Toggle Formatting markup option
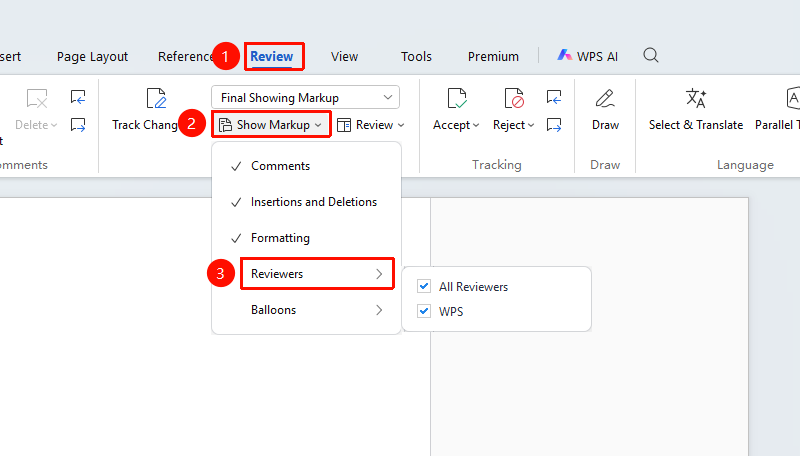The height and width of the screenshot is (456, 800). pos(306,238)
